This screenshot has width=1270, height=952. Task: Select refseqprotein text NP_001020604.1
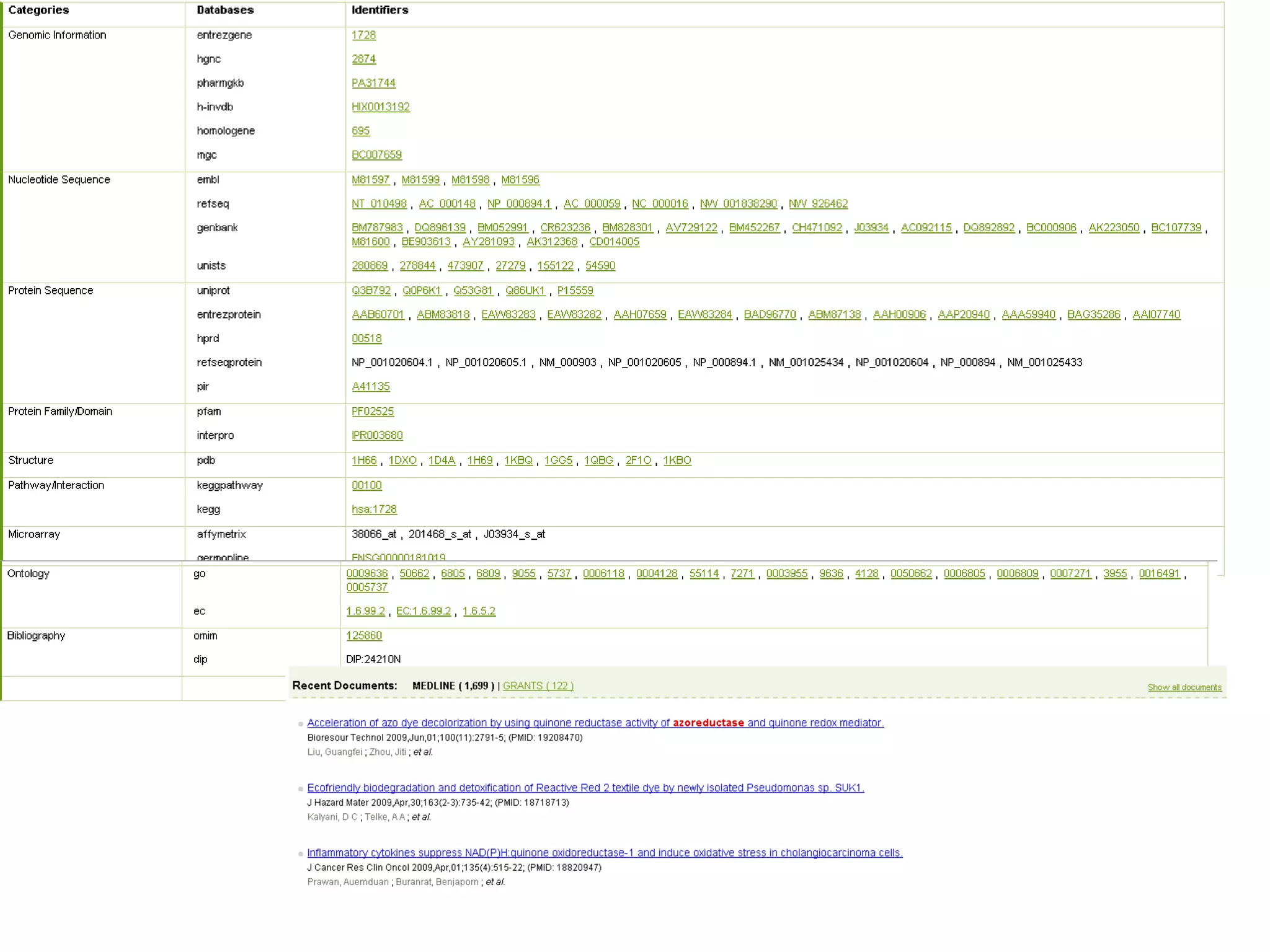point(392,363)
